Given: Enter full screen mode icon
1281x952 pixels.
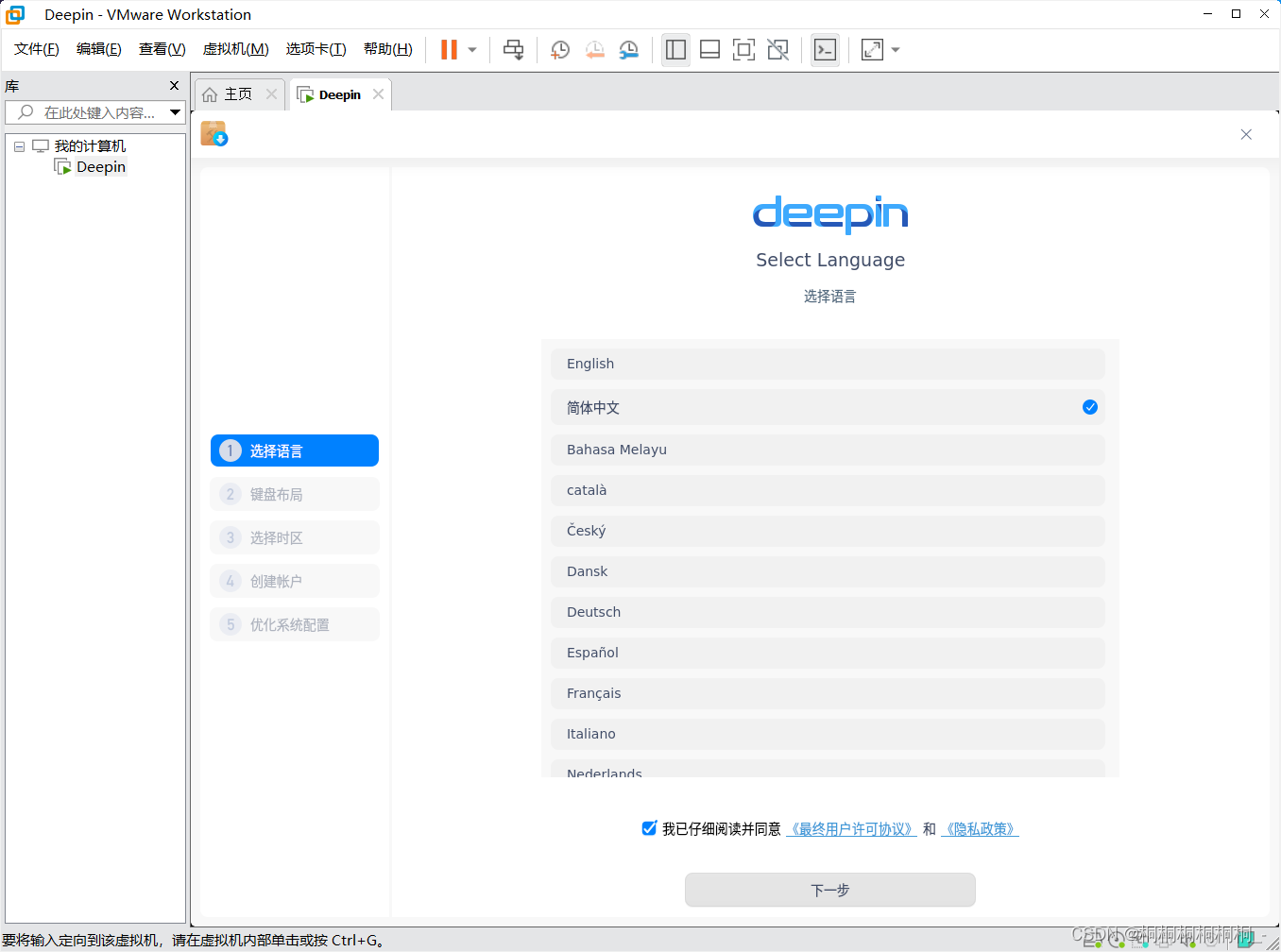Looking at the screenshot, I should click(743, 50).
